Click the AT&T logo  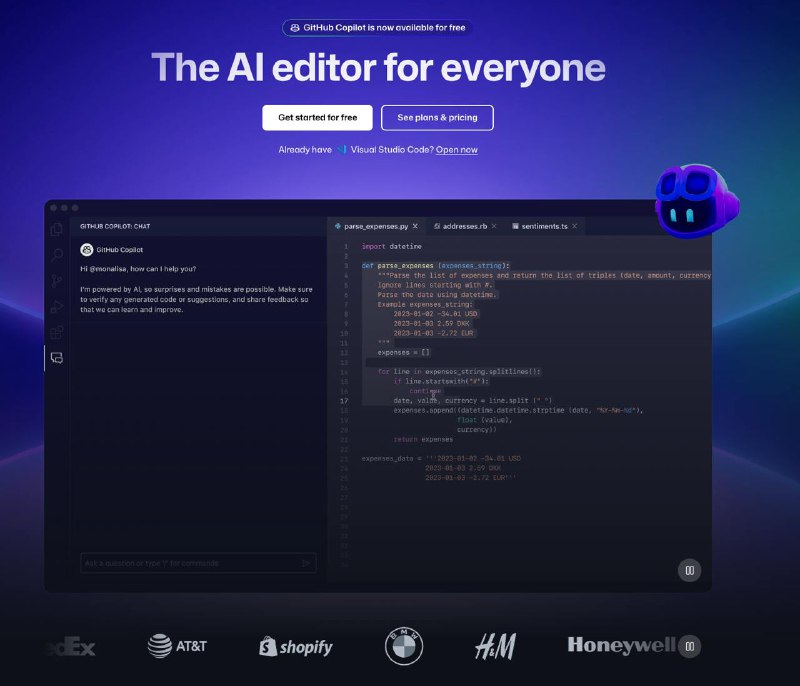(177, 646)
